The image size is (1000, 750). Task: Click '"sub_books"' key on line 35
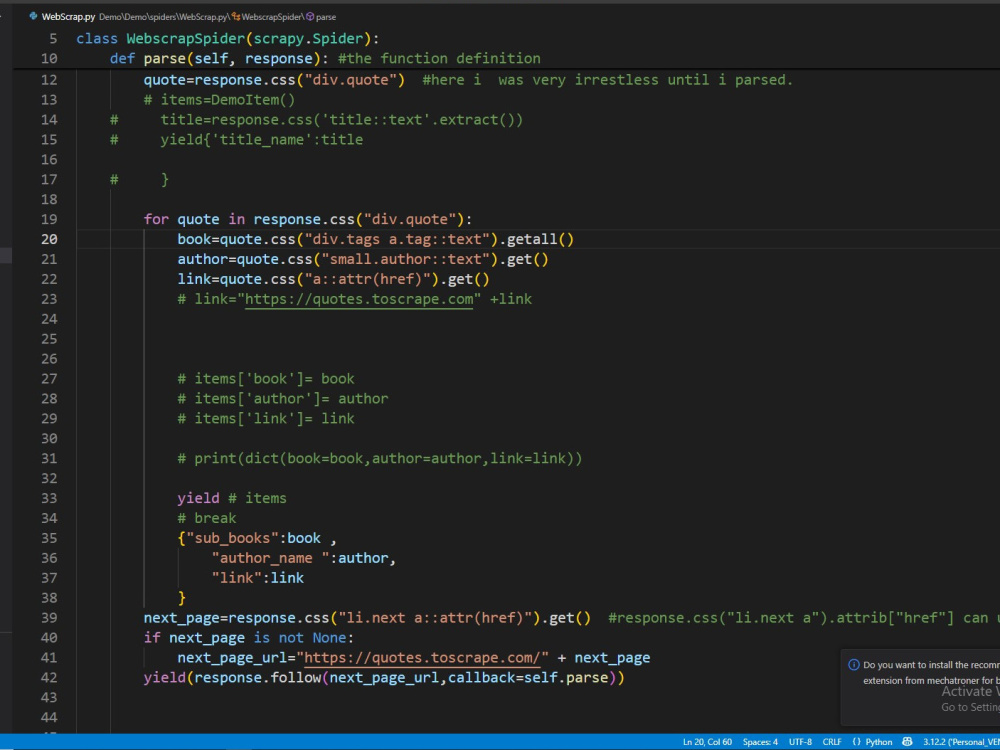[x=232, y=538]
